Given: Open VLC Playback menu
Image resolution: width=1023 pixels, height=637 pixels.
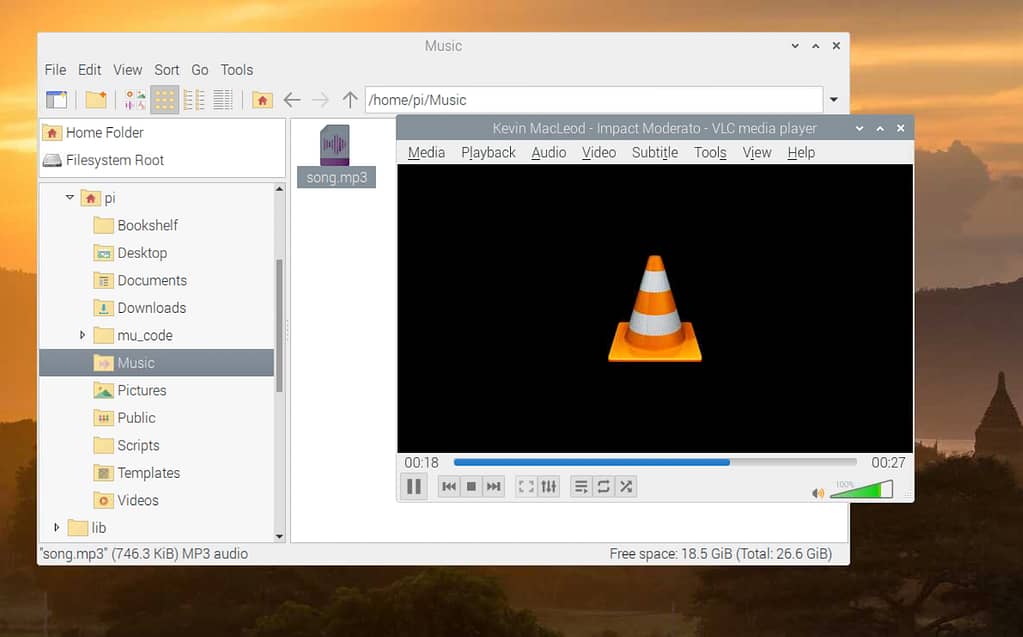Looking at the screenshot, I should coord(488,152).
